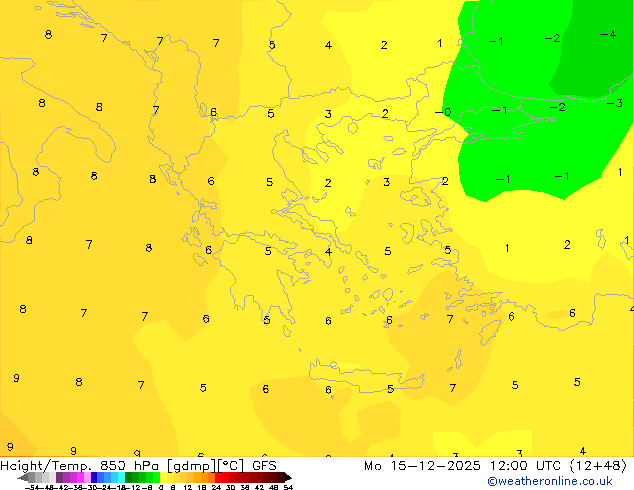Click the 'GFS' model label
634x490 pixels.
pyautogui.click(x=264, y=466)
